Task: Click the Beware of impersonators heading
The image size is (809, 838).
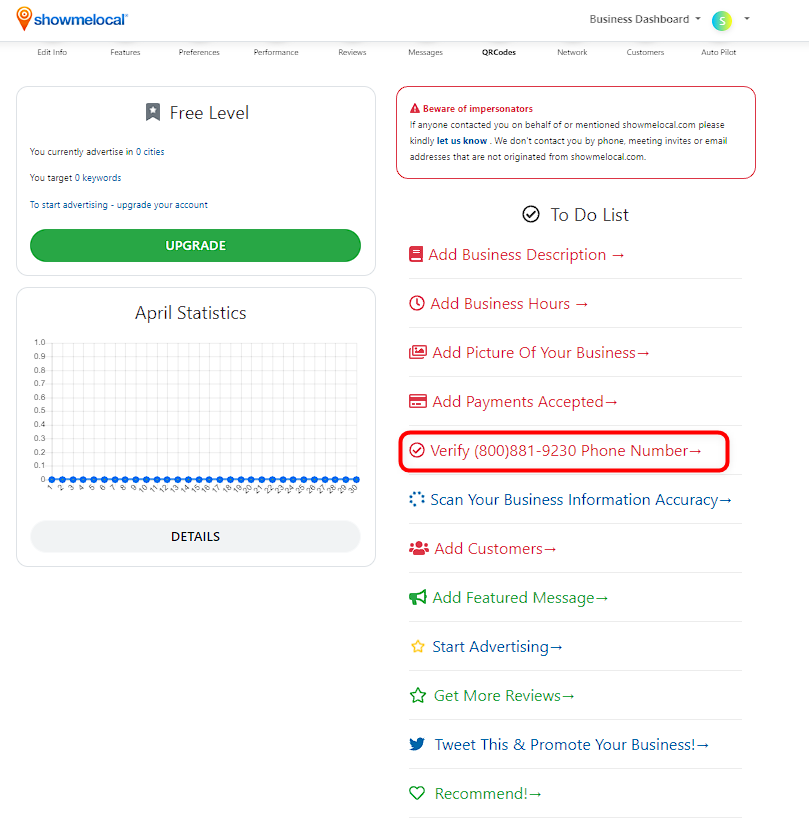Action: (x=478, y=108)
